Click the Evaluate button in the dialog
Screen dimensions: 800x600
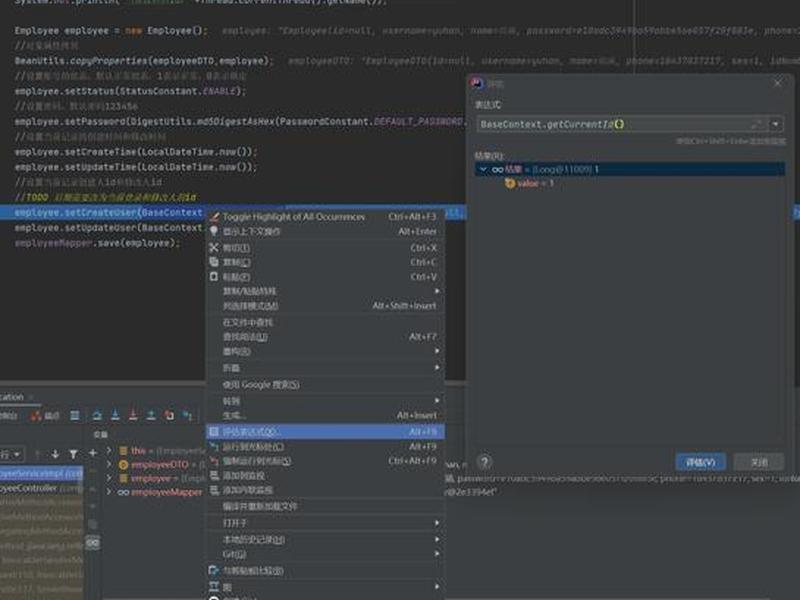(701, 462)
